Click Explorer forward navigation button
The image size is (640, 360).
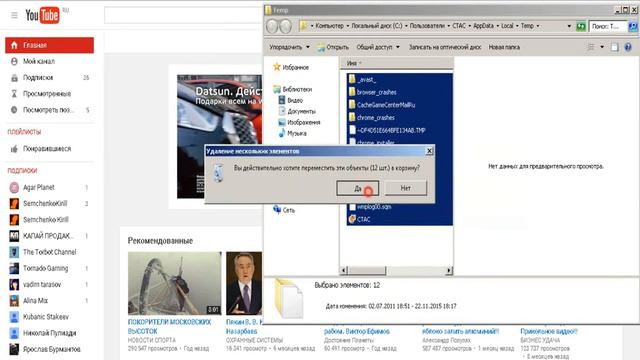286,26
